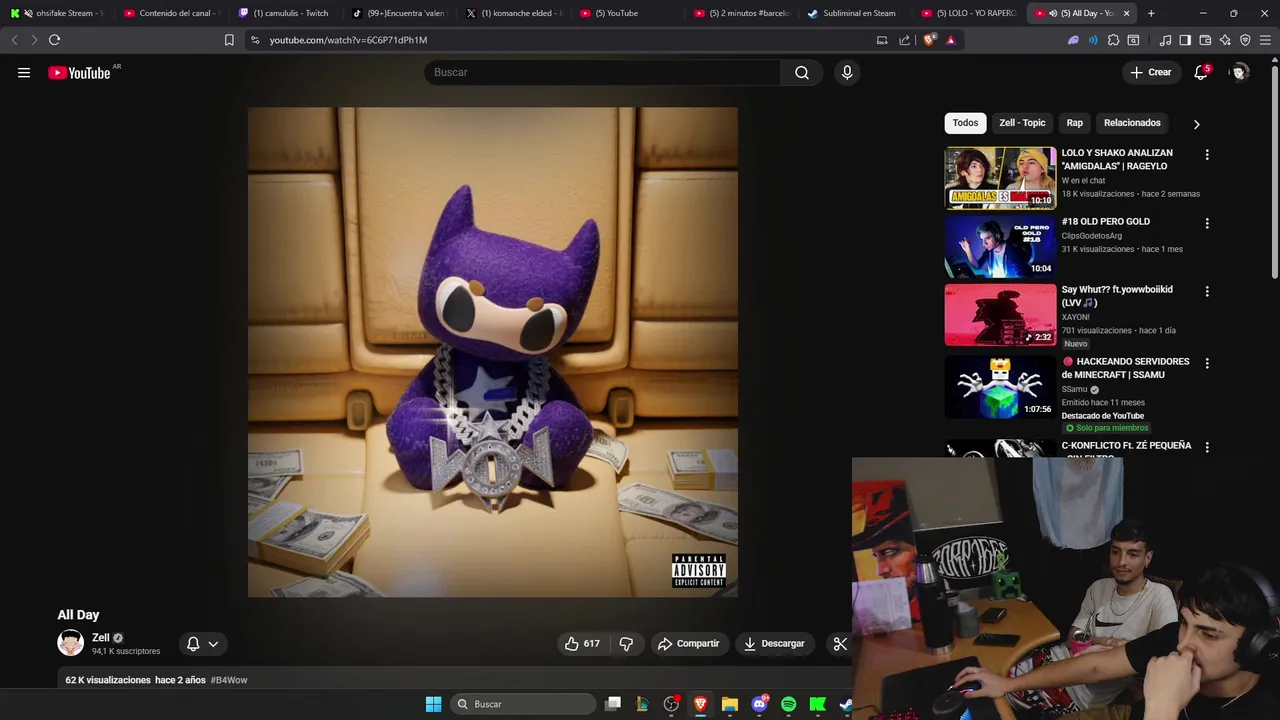Open Task View in the taskbar

[x=613, y=704]
